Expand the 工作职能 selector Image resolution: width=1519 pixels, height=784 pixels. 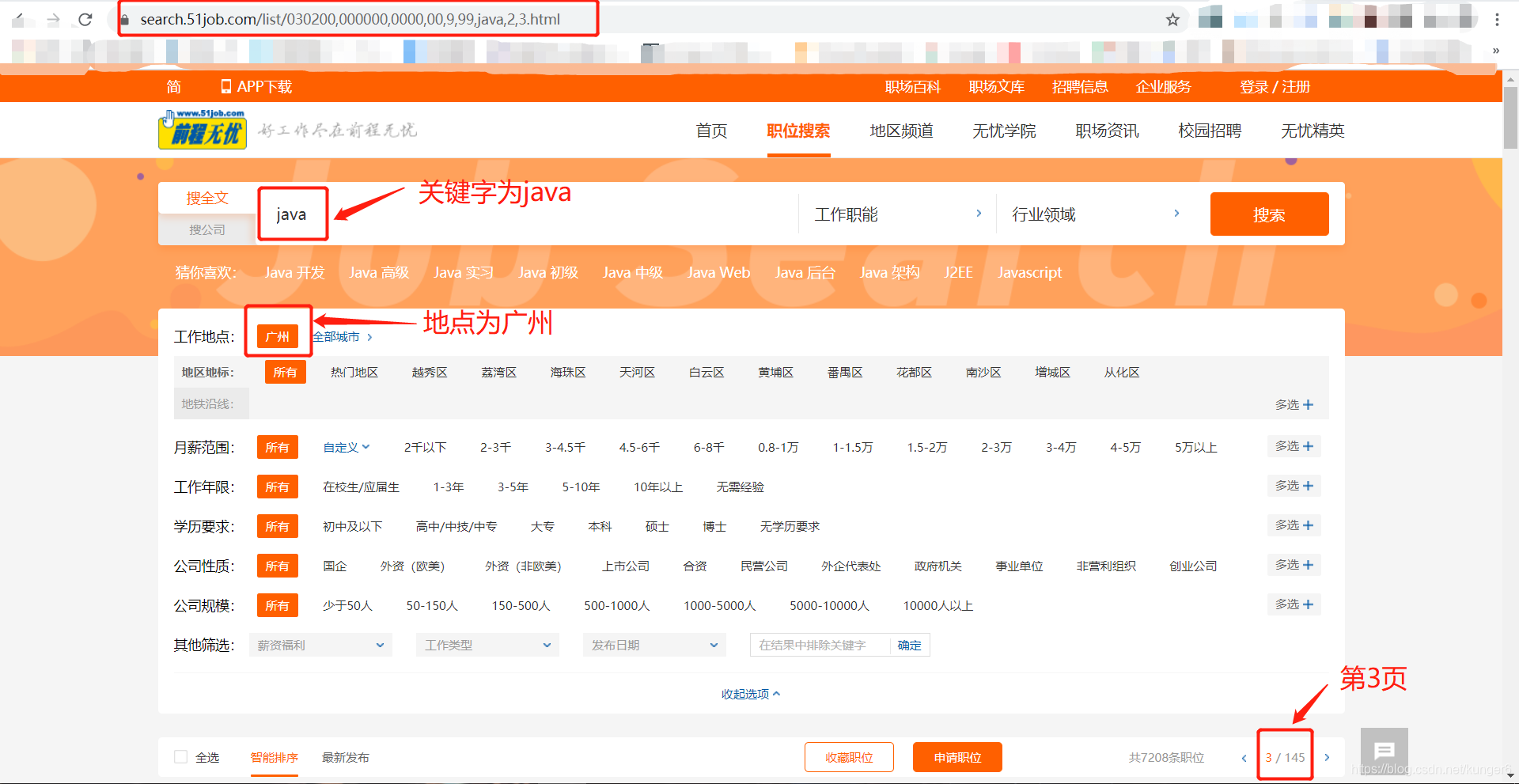[898, 214]
